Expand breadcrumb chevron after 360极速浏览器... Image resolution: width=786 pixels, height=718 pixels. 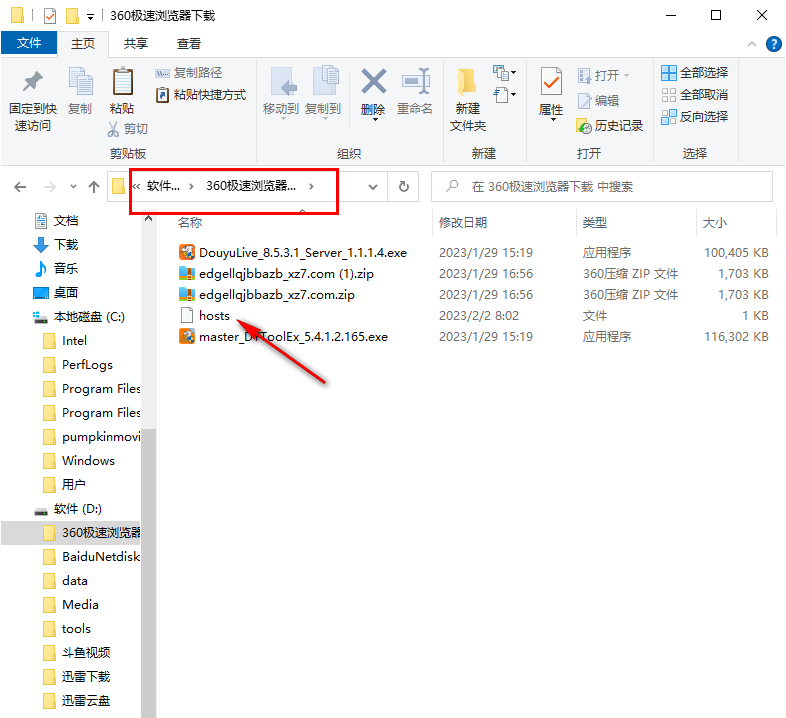pyautogui.click(x=311, y=187)
